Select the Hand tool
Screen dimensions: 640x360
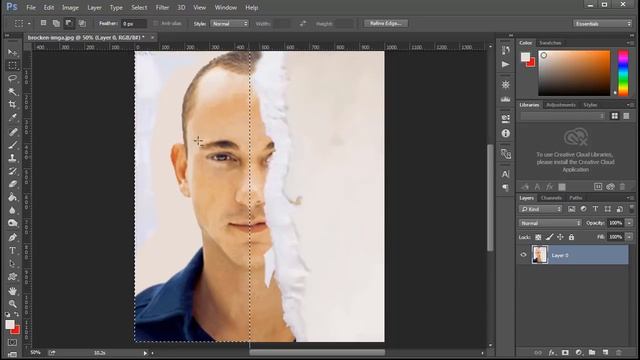tap(13, 291)
